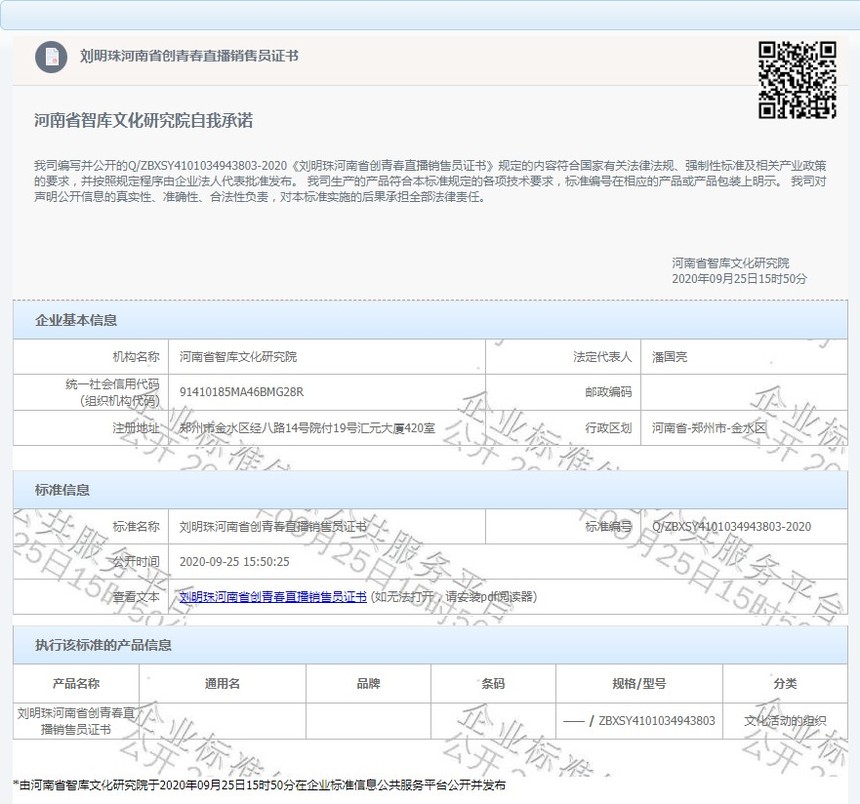The width and height of the screenshot is (860, 804).
Task: Click the credit code 91410185MA46BMG28R
Action: pyautogui.click(x=241, y=392)
